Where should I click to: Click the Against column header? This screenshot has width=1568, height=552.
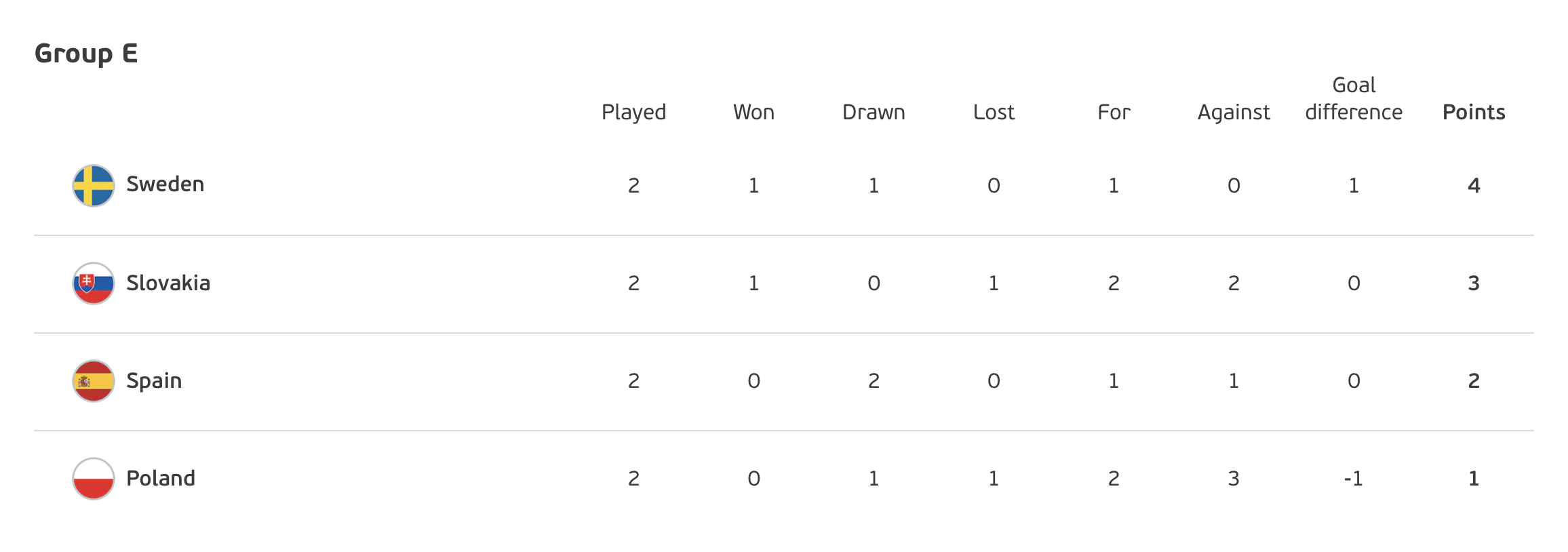tap(1234, 112)
